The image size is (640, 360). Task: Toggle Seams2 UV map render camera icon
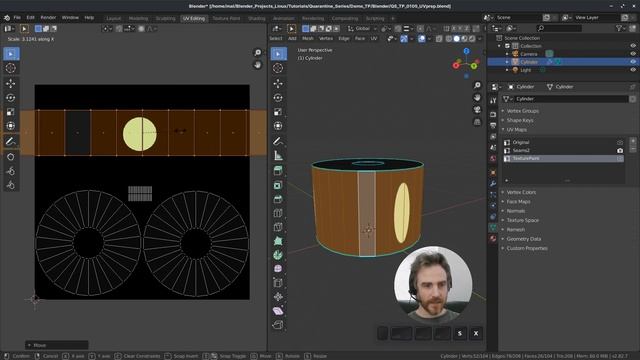620,151
